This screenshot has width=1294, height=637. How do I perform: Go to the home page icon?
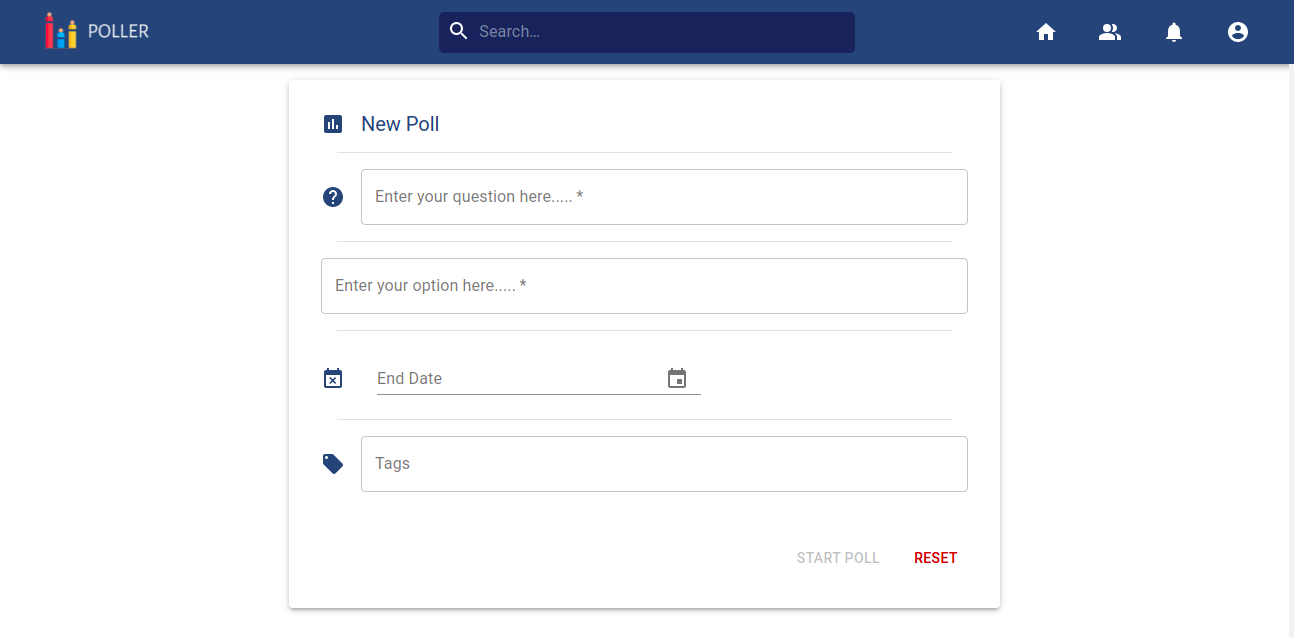(1046, 32)
